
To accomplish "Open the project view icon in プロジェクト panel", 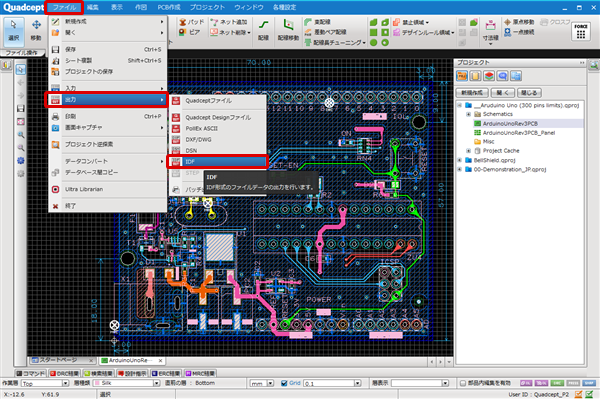I will pyautogui.click(x=462, y=76).
